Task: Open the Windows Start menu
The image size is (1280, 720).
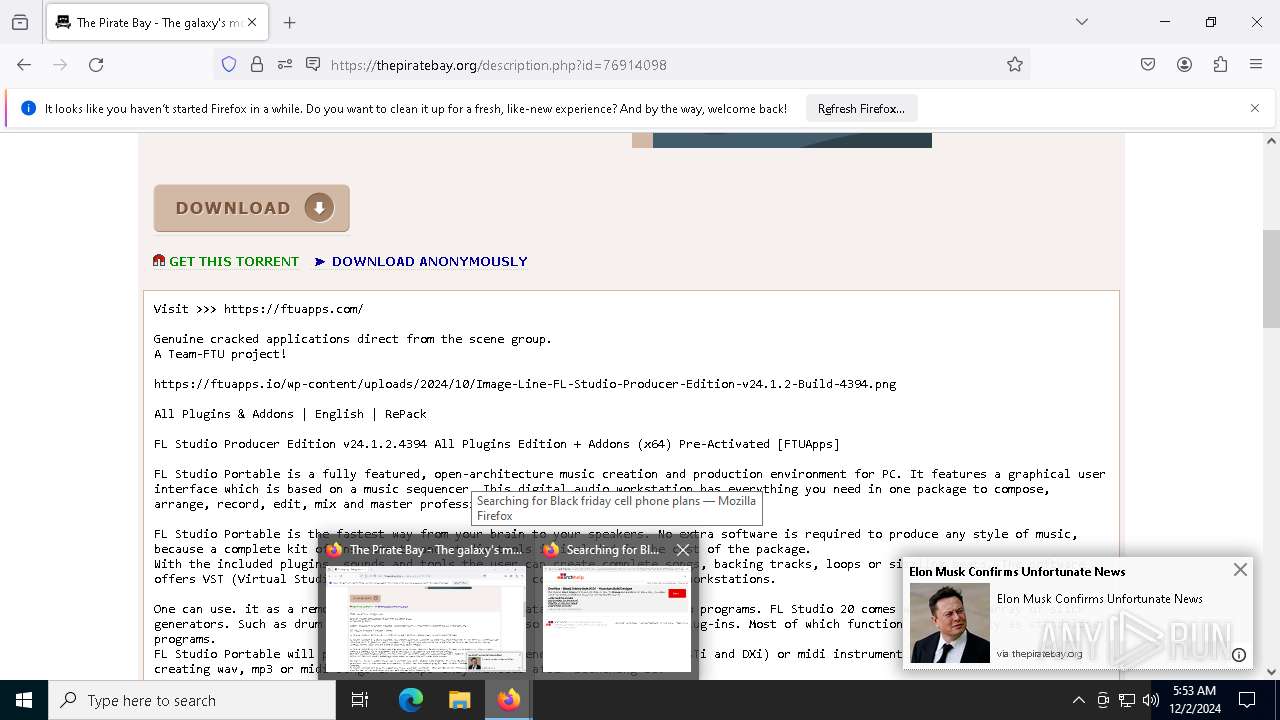Action: pyautogui.click(x=24, y=700)
